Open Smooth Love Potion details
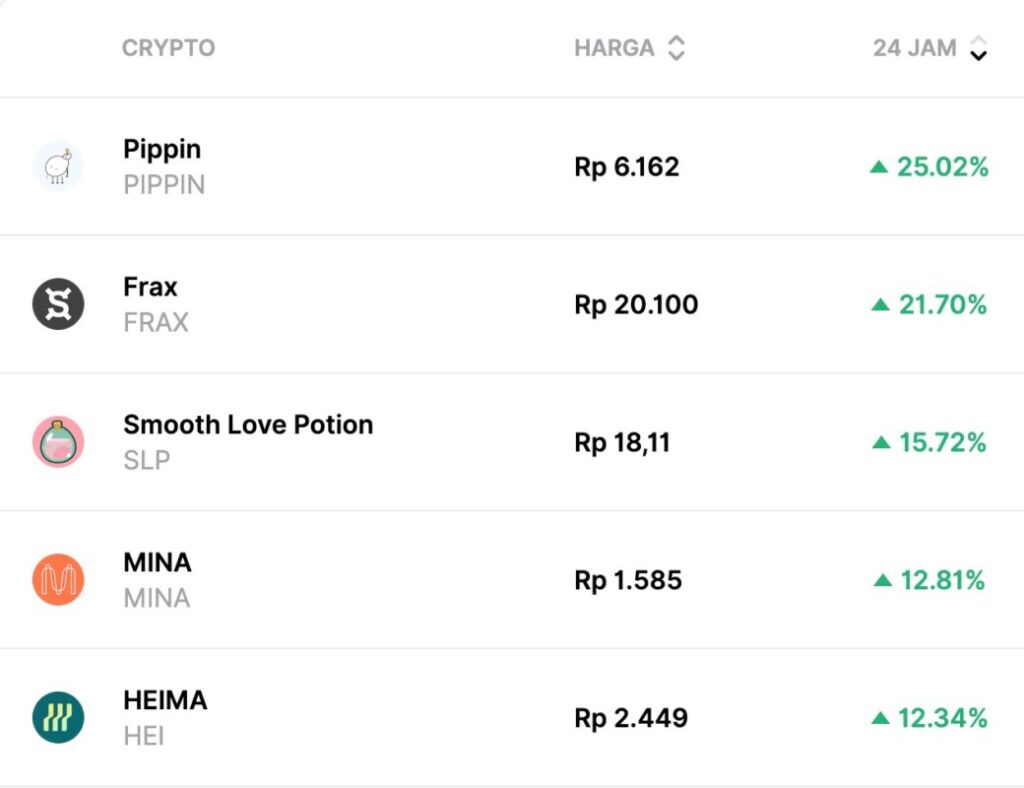Screen dimensions: 1024x788 [248, 425]
